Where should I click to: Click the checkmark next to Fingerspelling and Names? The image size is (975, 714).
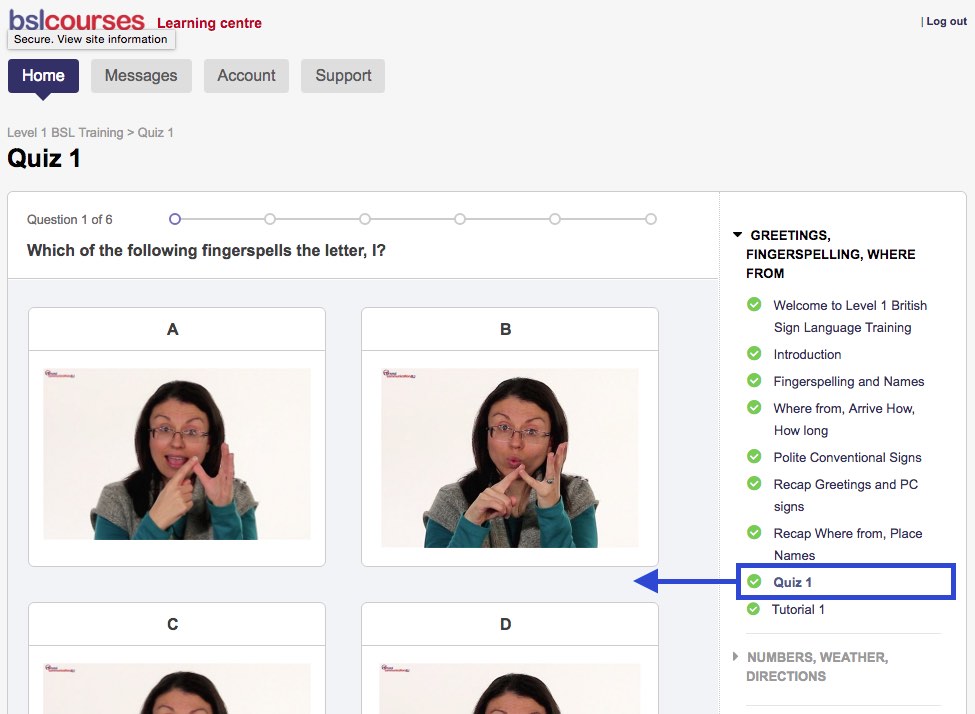pyautogui.click(x=753, y=380)
